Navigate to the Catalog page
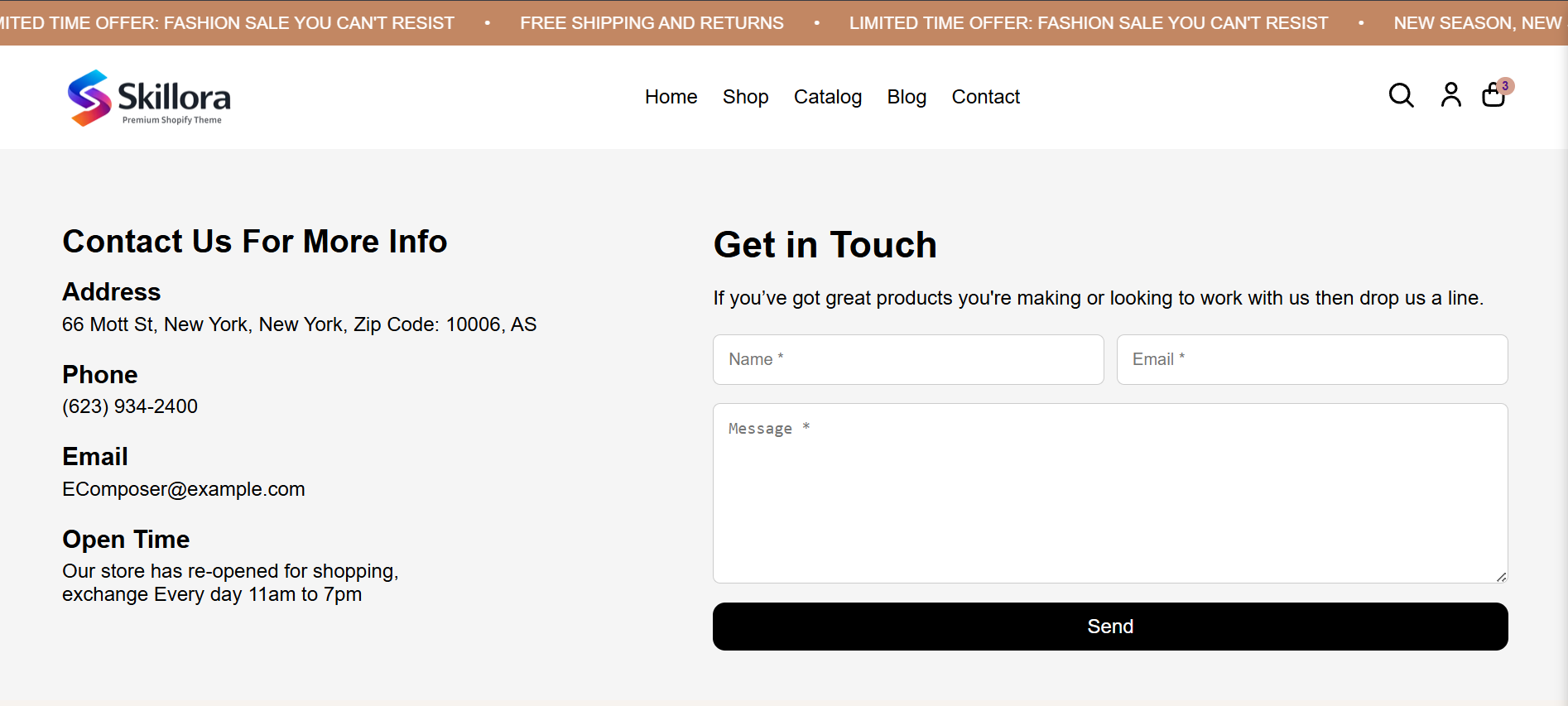Viewport: 1568px width, 706px height. tap(827, 97)
